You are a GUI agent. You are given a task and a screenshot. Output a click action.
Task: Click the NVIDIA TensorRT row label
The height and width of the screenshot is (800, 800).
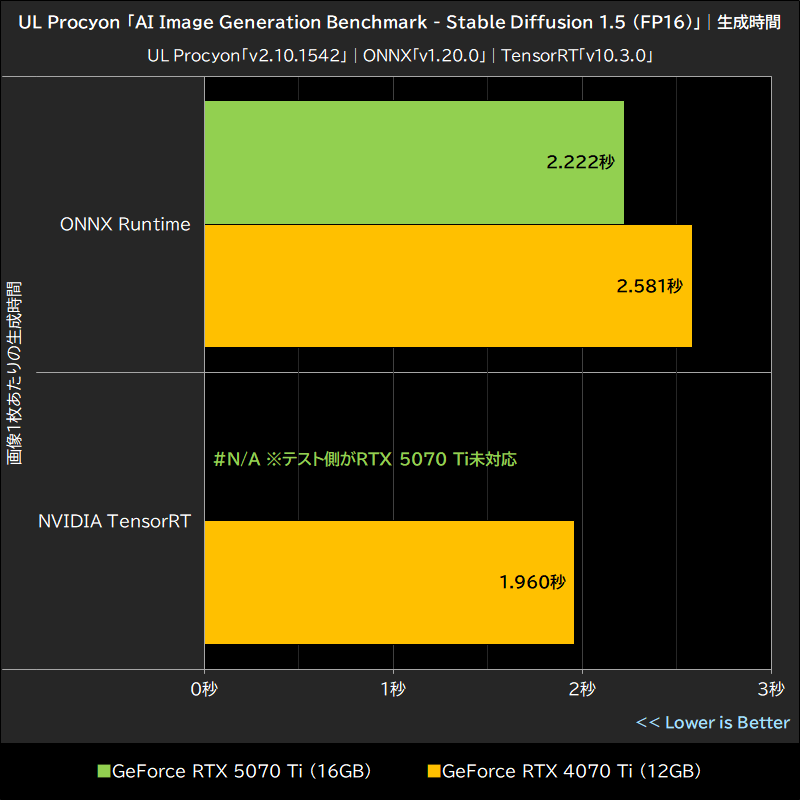112,520
